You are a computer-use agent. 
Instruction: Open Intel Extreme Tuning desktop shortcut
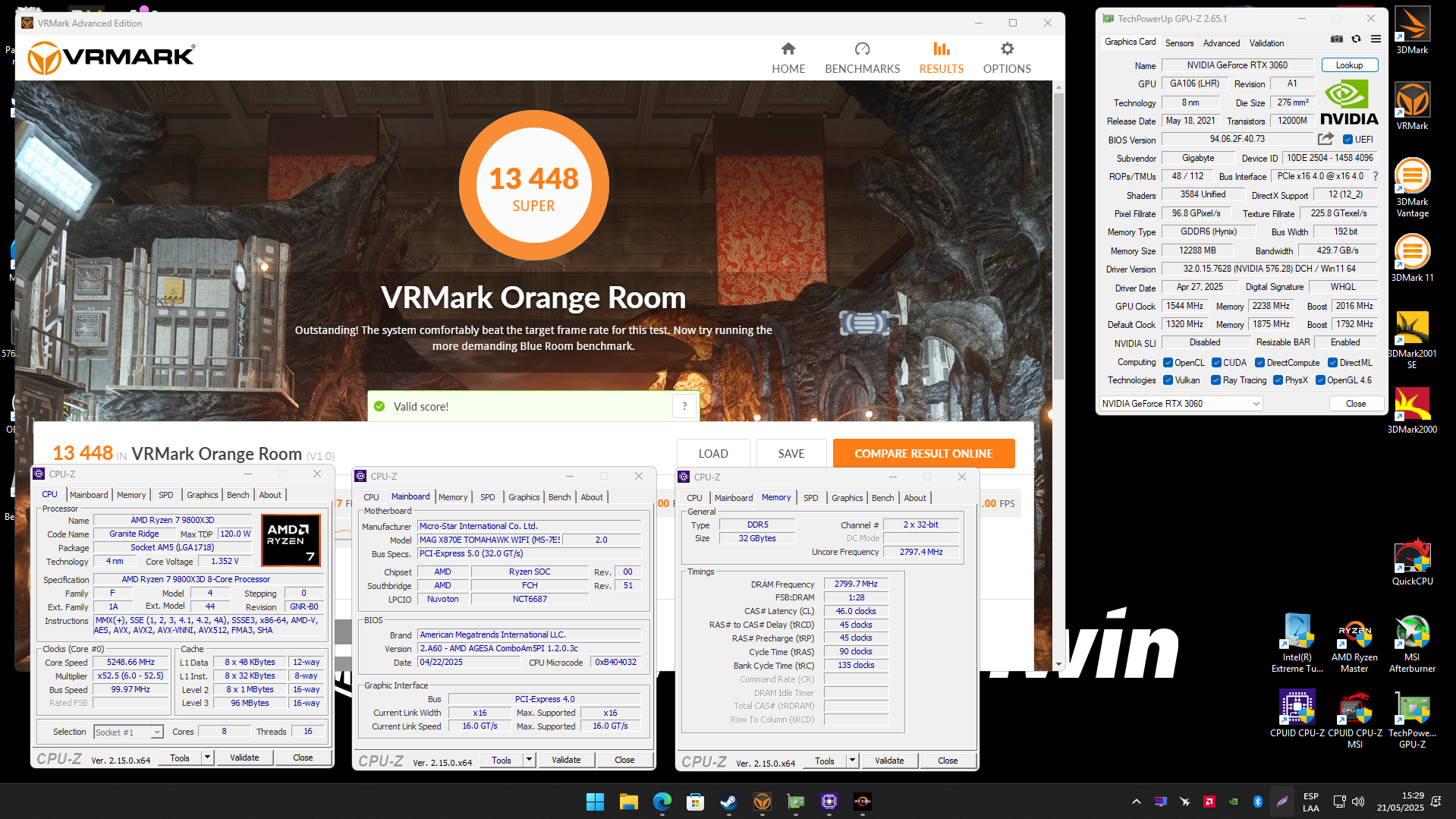[1297, 643]
